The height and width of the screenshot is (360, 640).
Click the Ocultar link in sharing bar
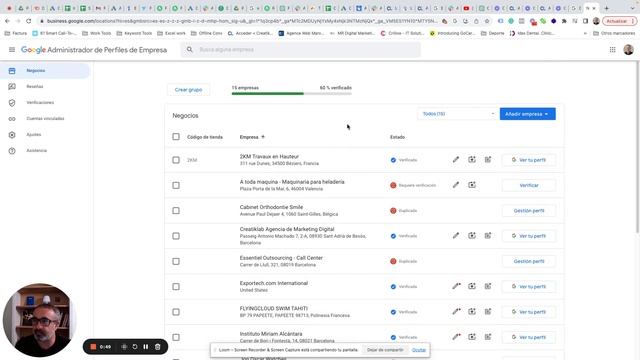[x=419, y=350]
